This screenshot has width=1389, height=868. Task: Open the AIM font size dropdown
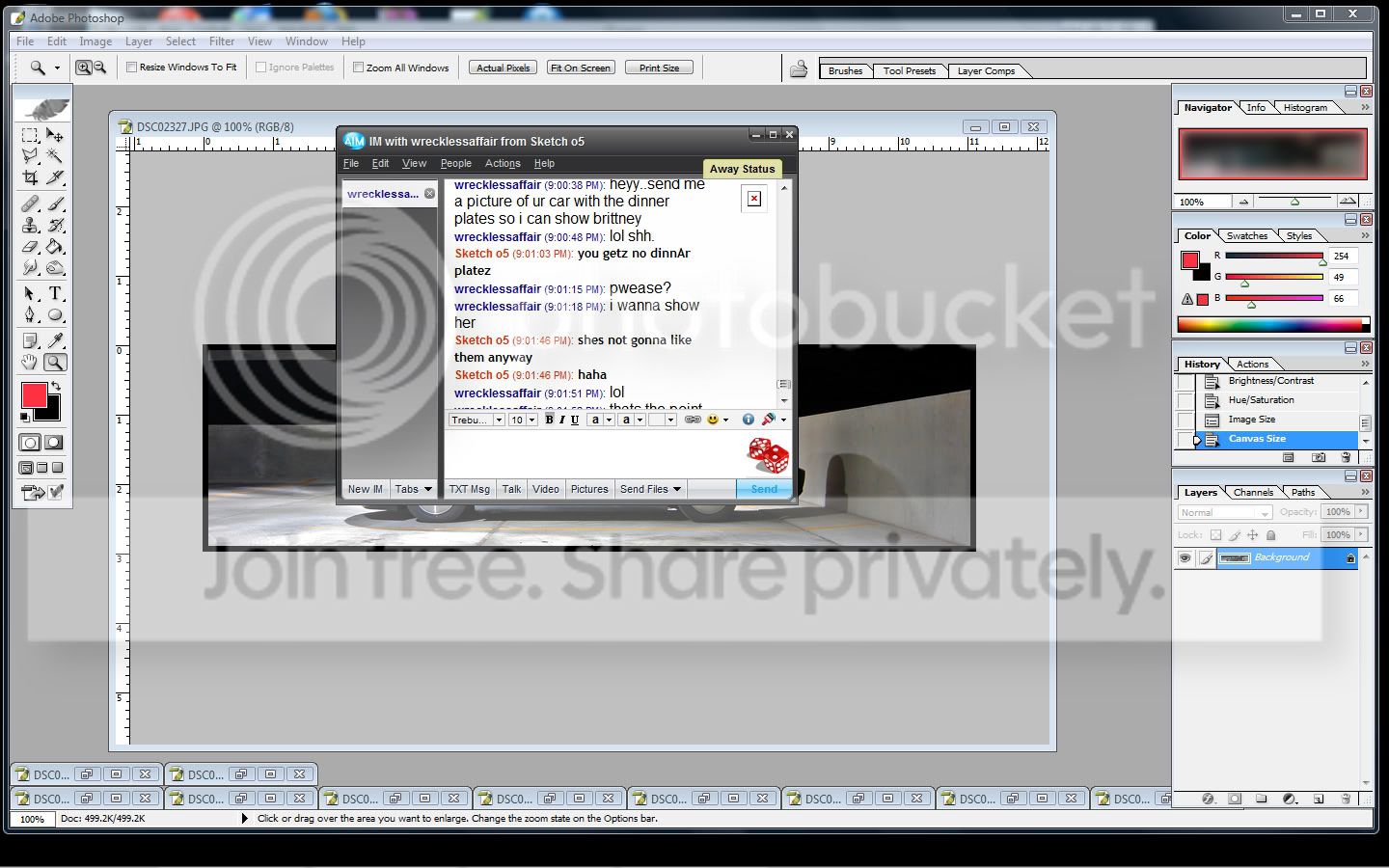(531, 420)
